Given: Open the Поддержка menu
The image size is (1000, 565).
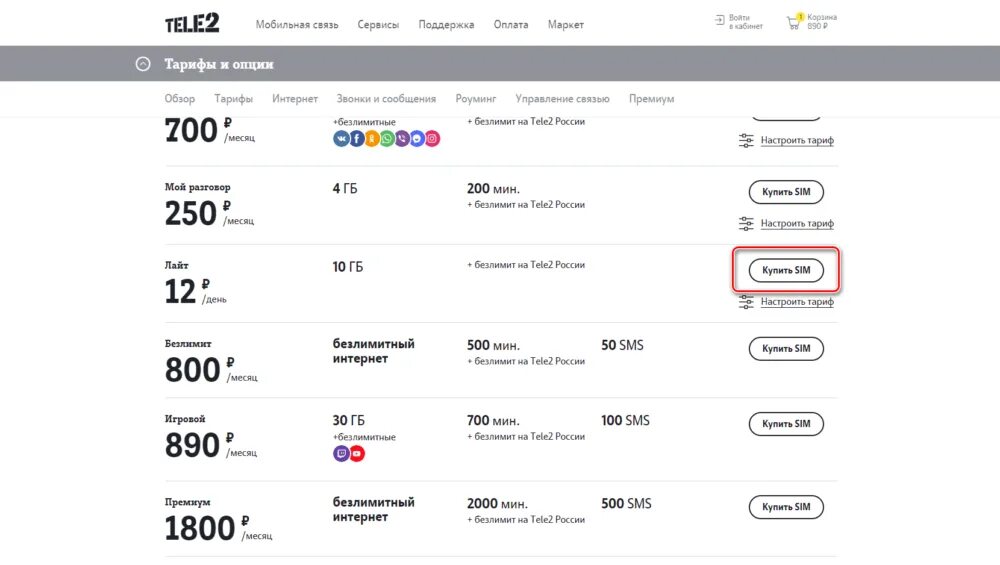Looking at the screenshot, I should 446,24.
